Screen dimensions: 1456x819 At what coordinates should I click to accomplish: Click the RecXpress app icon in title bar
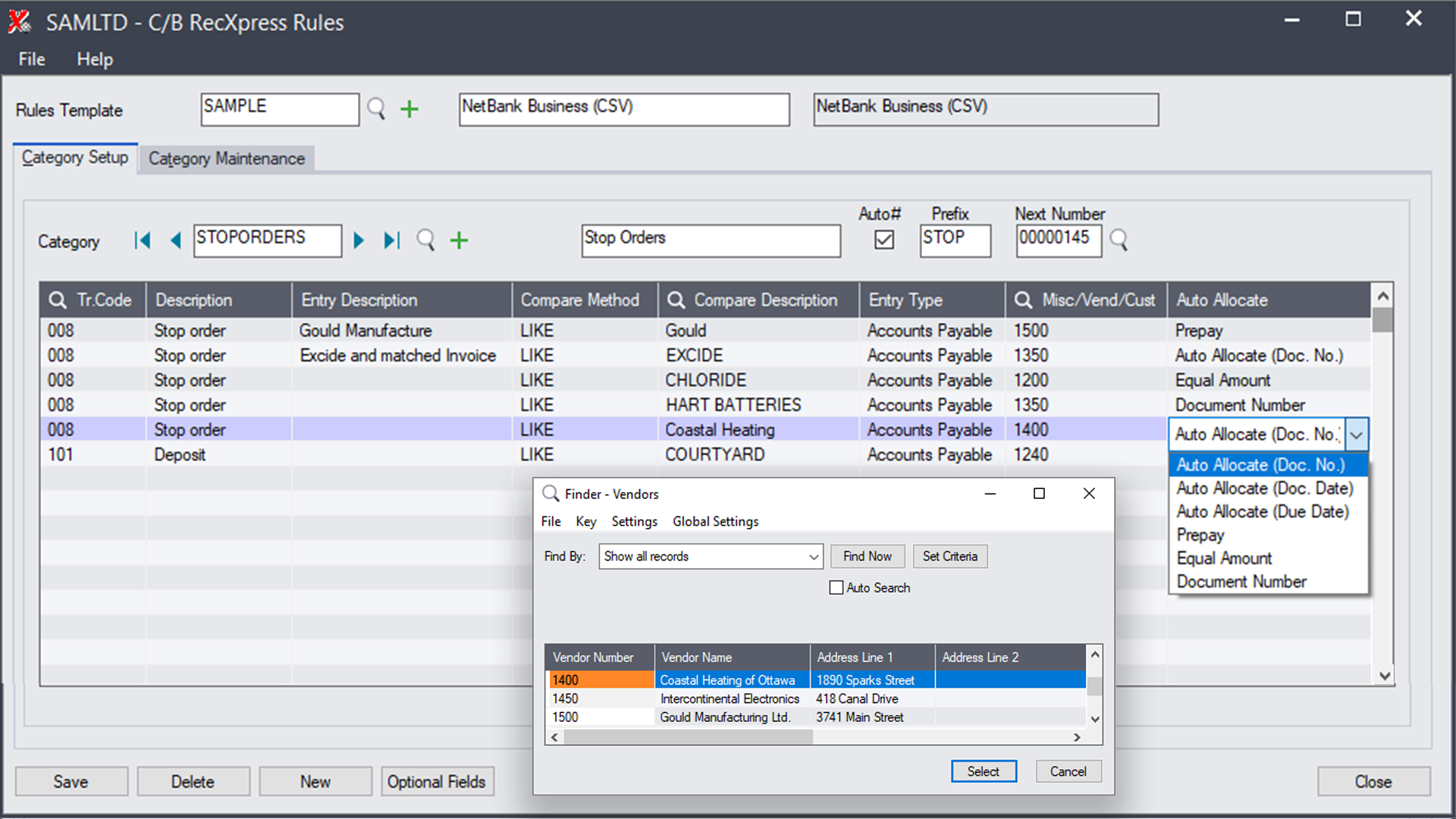[x=20, y=22]
